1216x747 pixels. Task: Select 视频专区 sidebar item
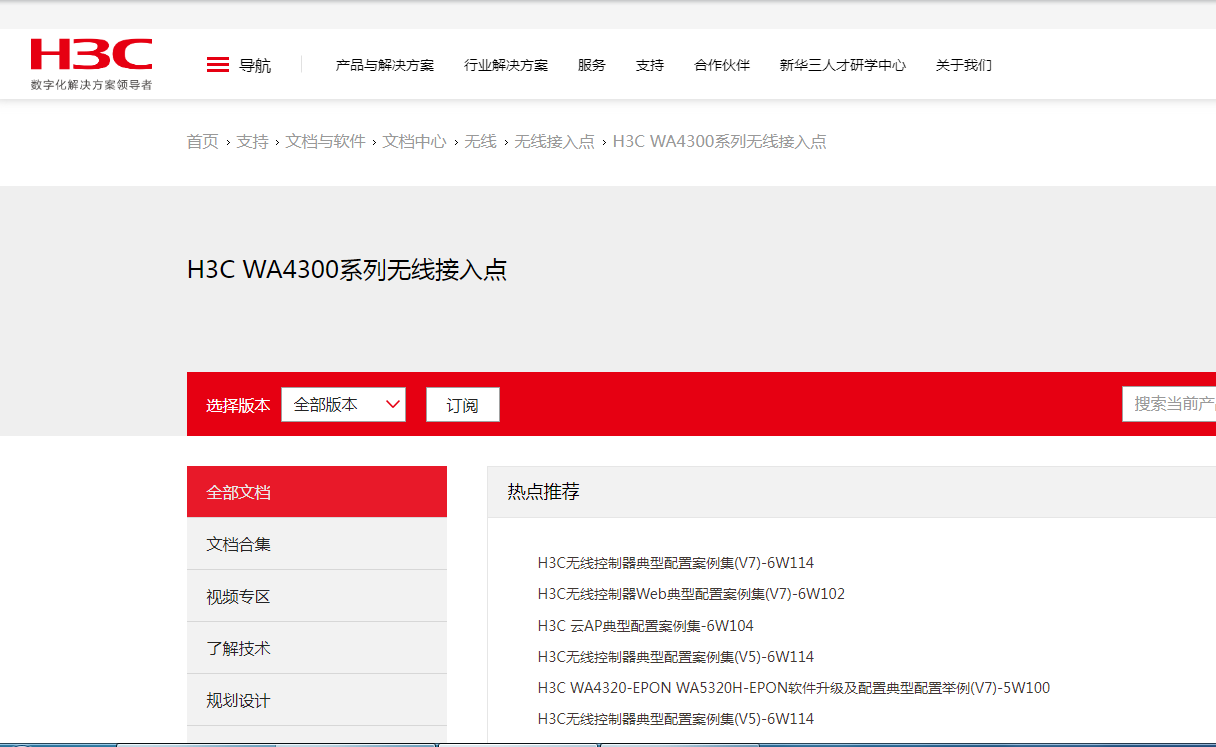point(317,596)
